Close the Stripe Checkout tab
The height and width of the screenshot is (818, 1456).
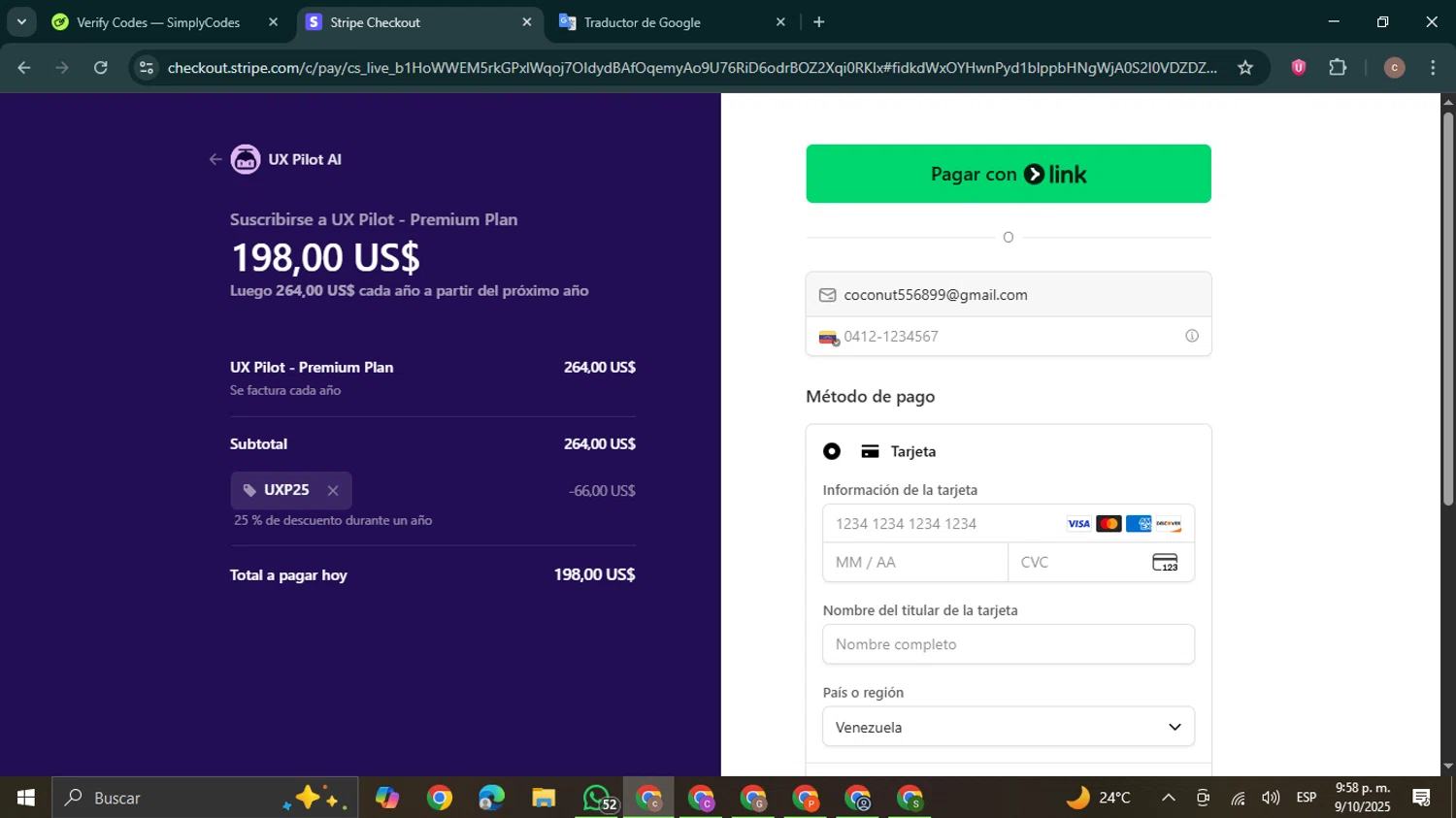click(x=527, y=22)
